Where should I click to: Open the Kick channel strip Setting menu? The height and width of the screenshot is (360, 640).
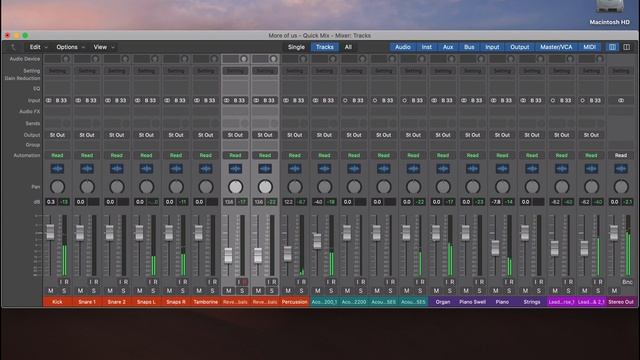(57, 71)
